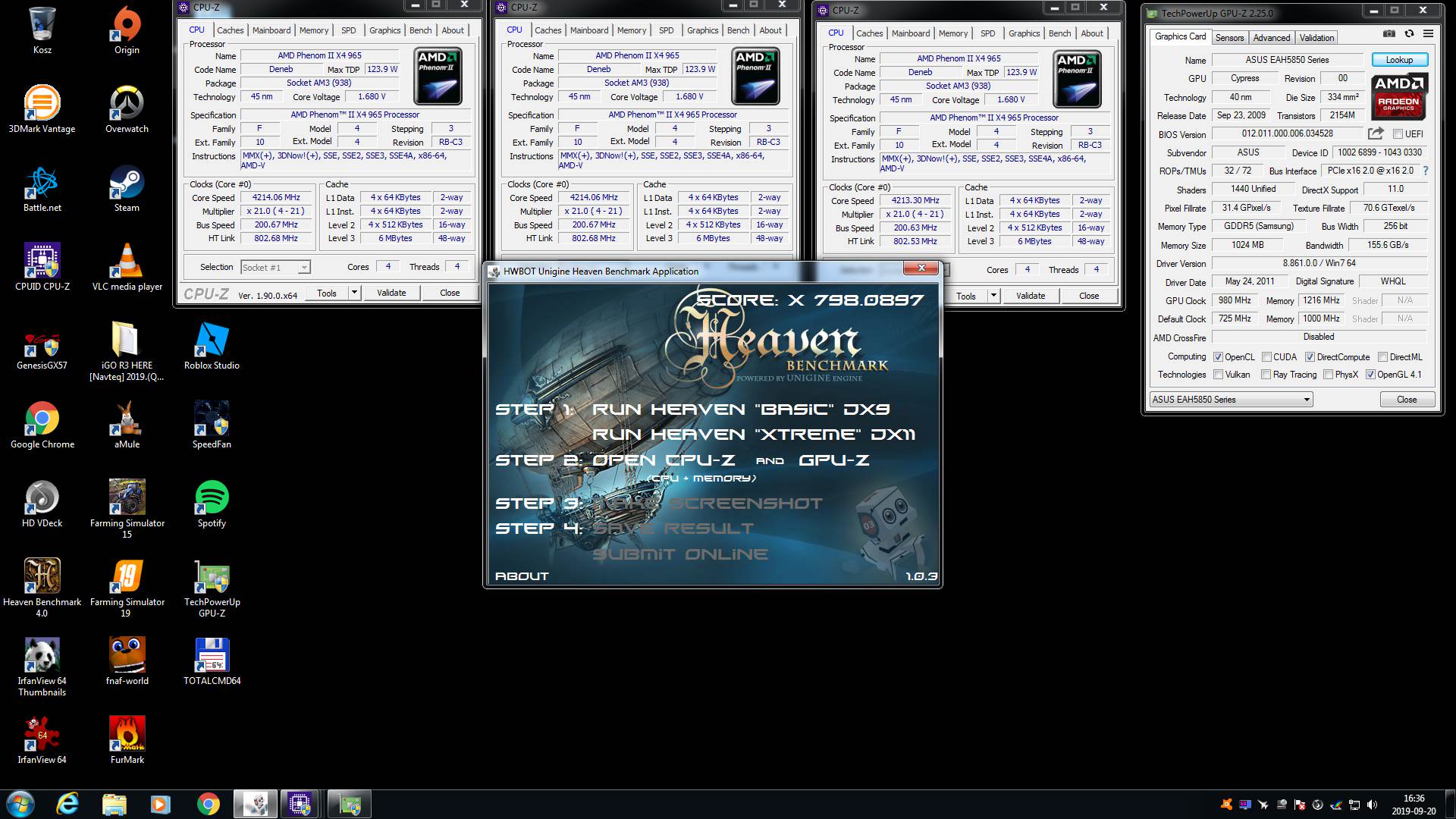Screen dimensions: 1456x819
Task: Toggle the PhysX checkbox in GPU-Z
Action: click(x=1328, y=375)
